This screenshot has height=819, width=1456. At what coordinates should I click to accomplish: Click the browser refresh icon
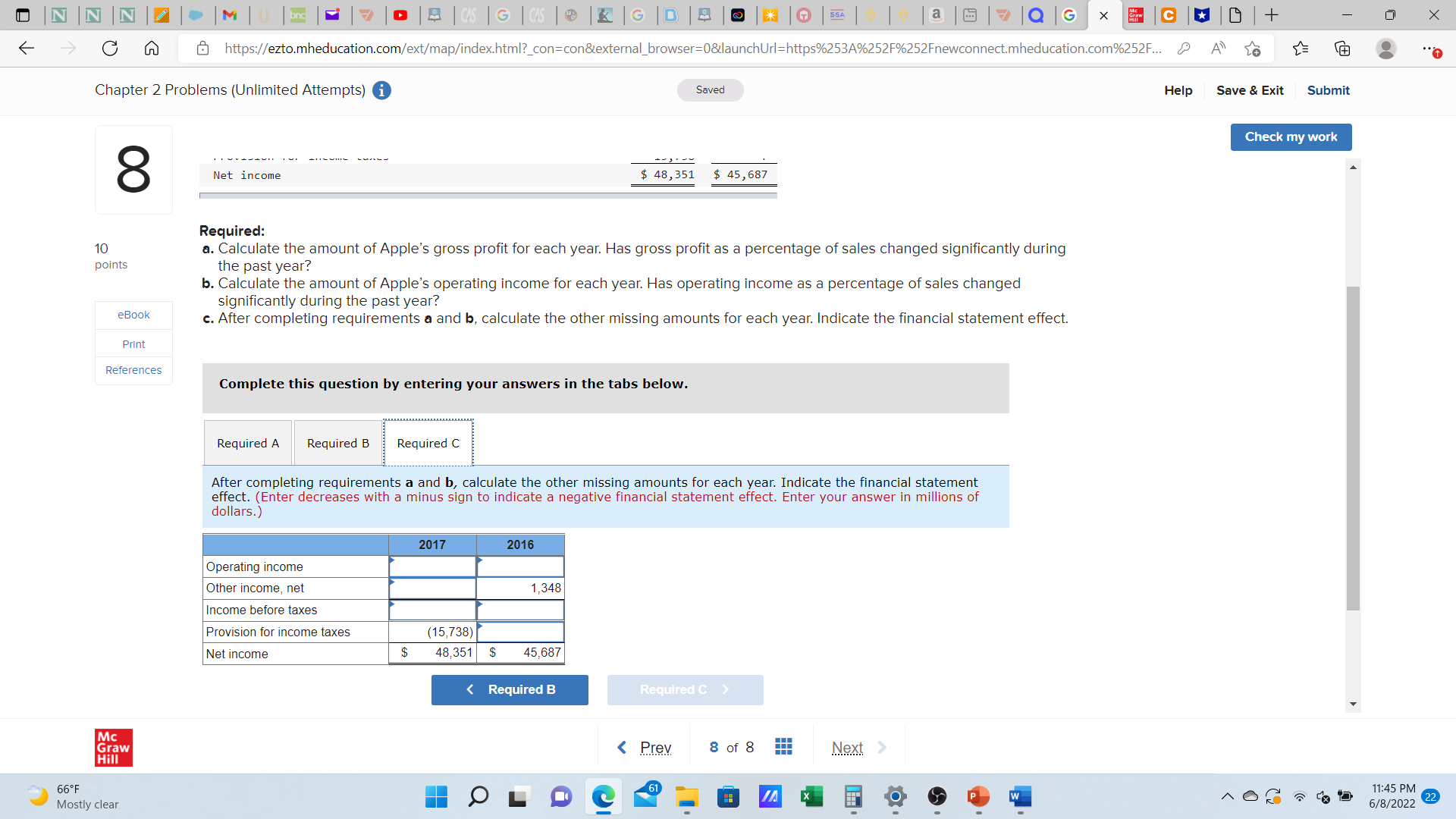click(110, 49)
